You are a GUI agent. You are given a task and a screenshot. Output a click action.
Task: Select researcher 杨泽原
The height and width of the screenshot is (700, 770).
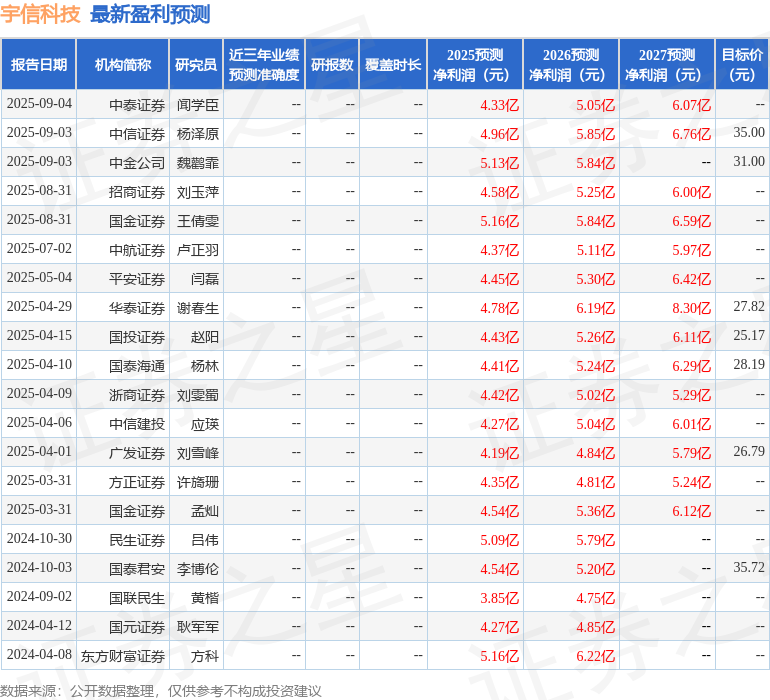198,134
